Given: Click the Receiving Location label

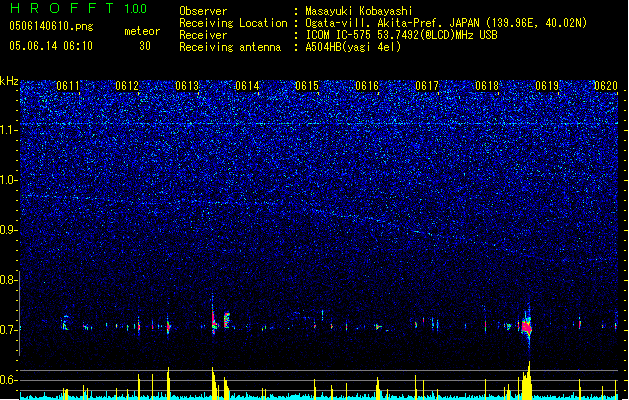Looking at the screenshot, I should (x=233, y=23).
